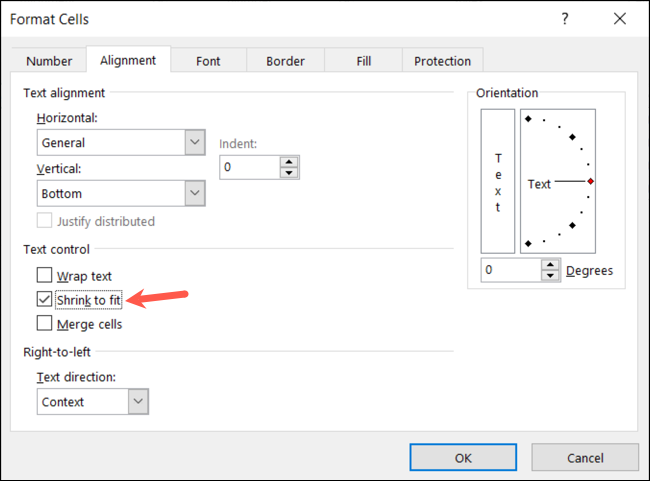Click the Cancel button
The image size is (650, 481).
point(584,457)
